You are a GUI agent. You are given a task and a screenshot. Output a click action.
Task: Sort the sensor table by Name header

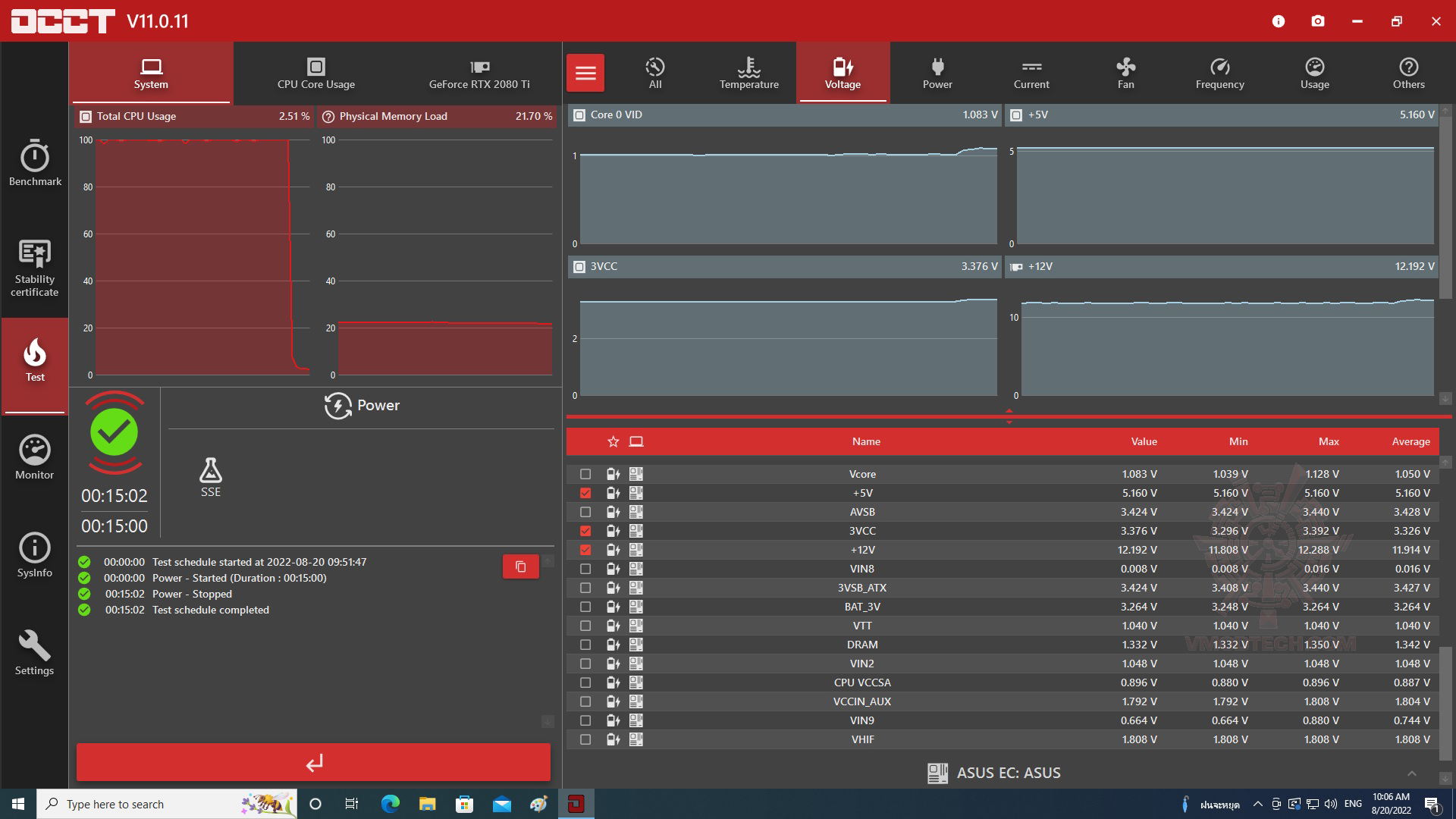[866, 441]
